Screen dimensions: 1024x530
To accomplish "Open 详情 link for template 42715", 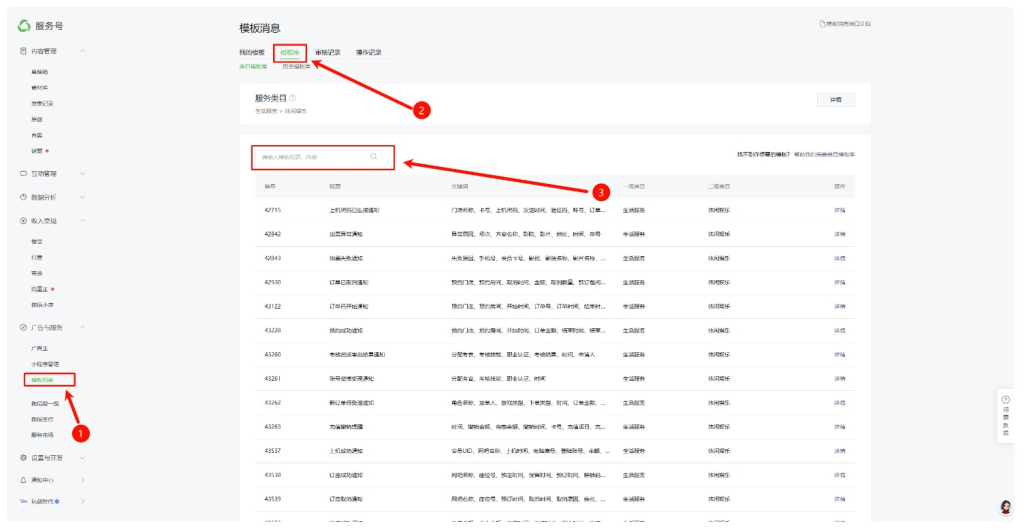I will click(x=840, y=210).
